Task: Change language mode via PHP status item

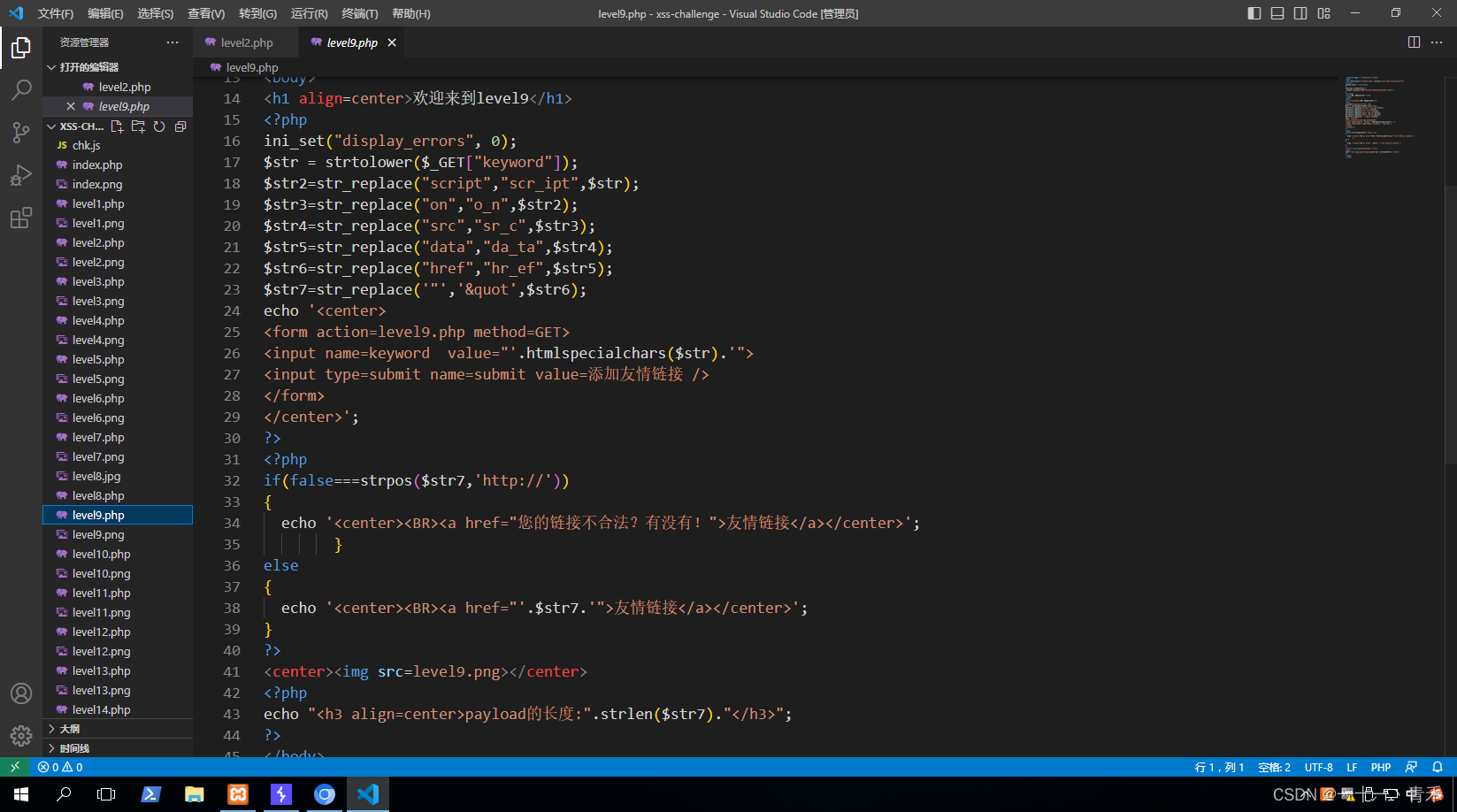Action: 1381,767
